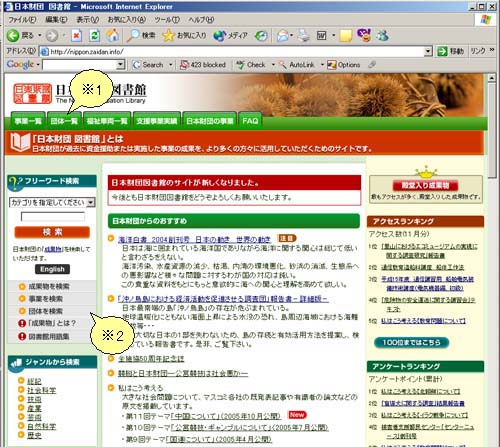Open Favorites star icon in toolbar
The height and width of the screenshot is (447, 500).
168,35
